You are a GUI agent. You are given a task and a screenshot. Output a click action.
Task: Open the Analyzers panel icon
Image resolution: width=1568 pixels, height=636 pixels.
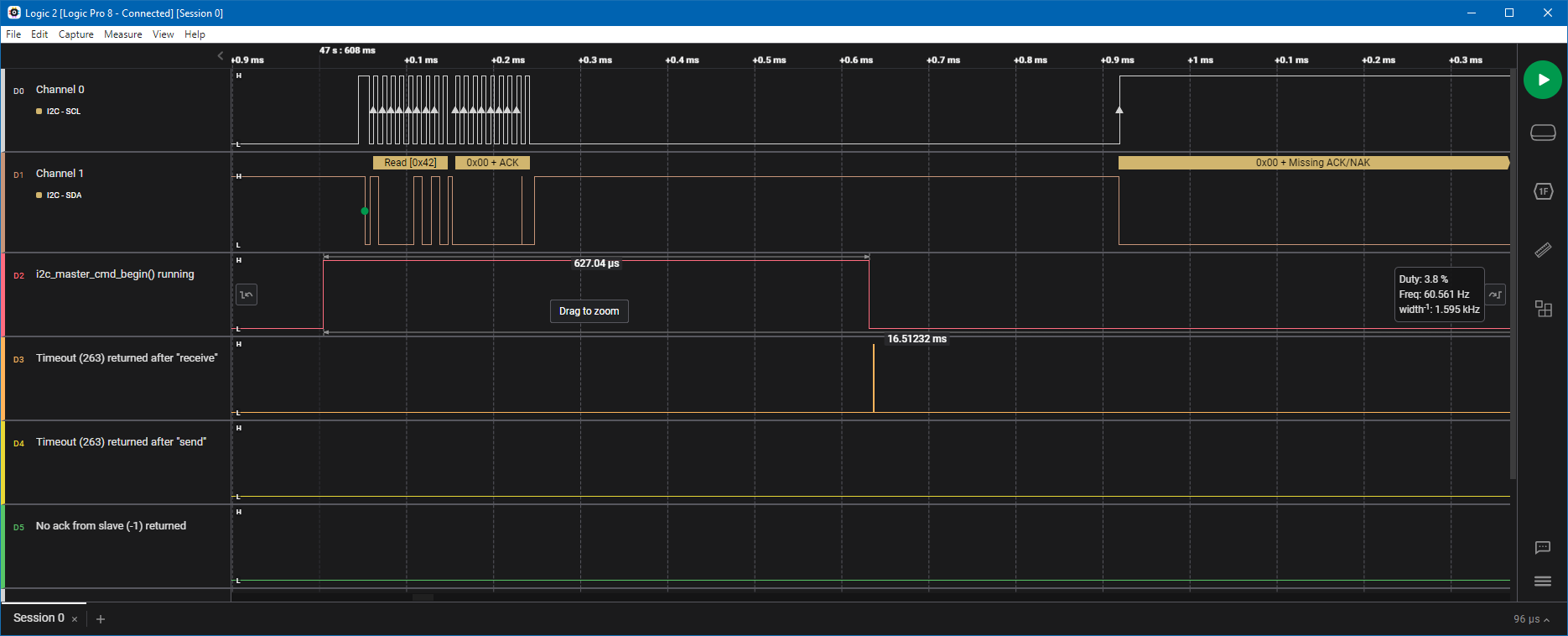click(1543, 191)
